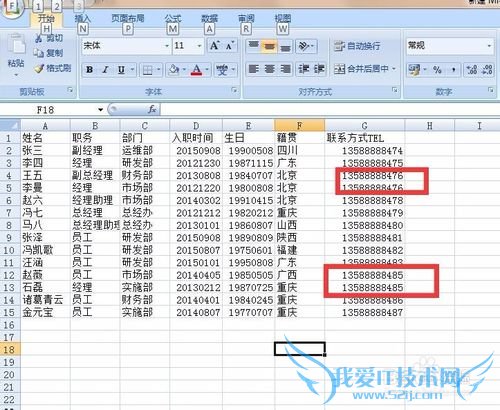Click the phonetic guide (文) icon

(x=222, y=70)
